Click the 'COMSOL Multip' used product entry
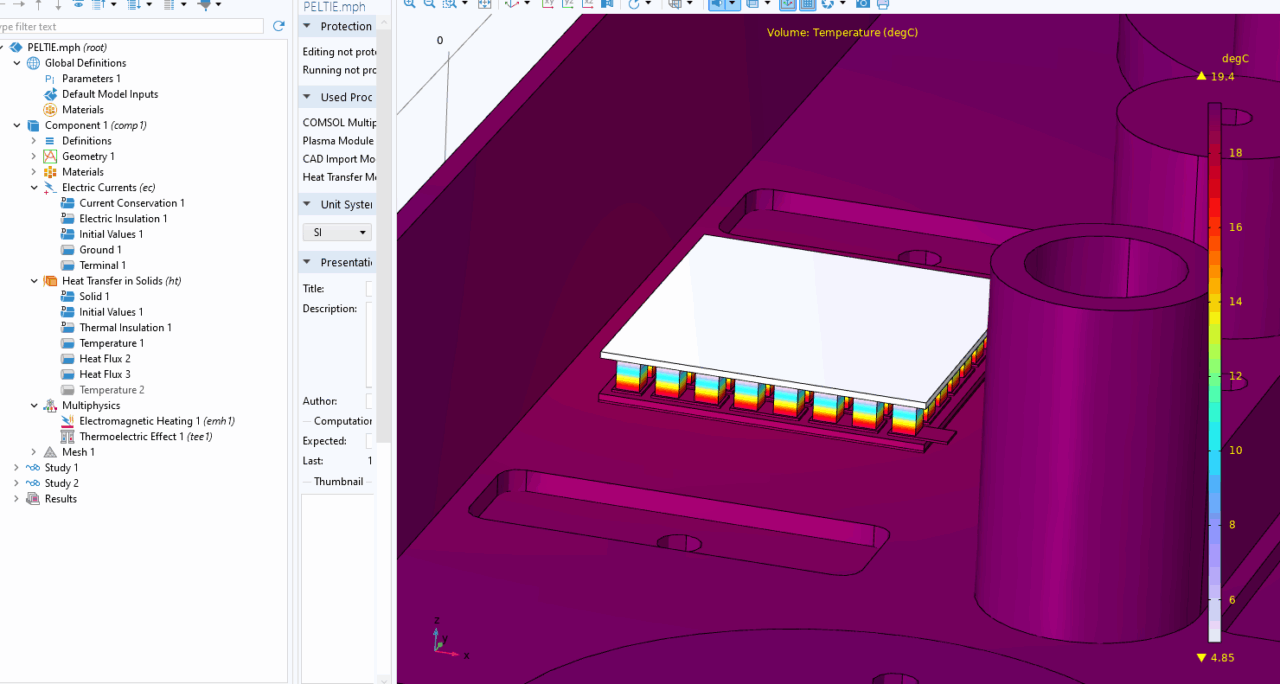1280x684 pixels. (339, 122)
